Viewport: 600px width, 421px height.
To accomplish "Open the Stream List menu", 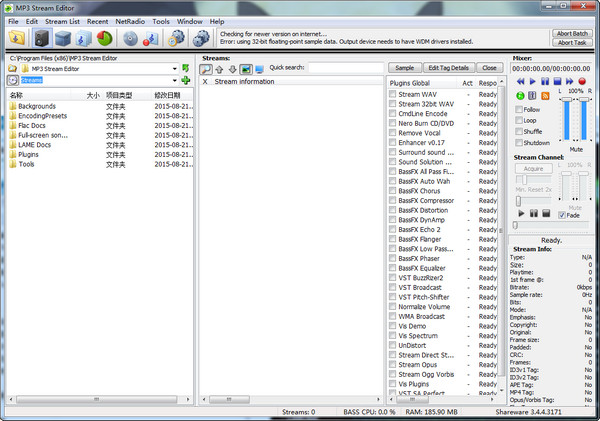I will (x=61, y=21).
